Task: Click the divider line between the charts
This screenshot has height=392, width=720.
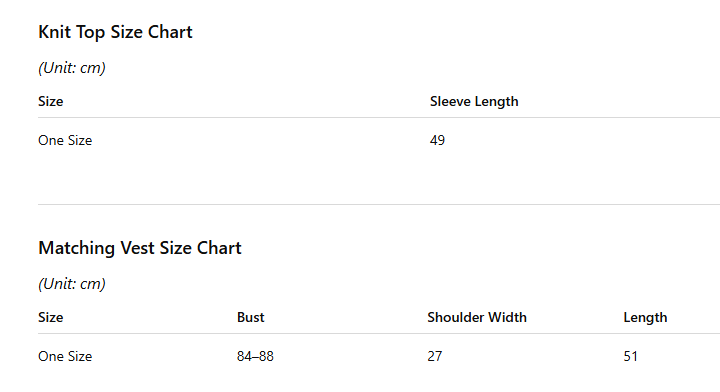Action: pos(379,204)
